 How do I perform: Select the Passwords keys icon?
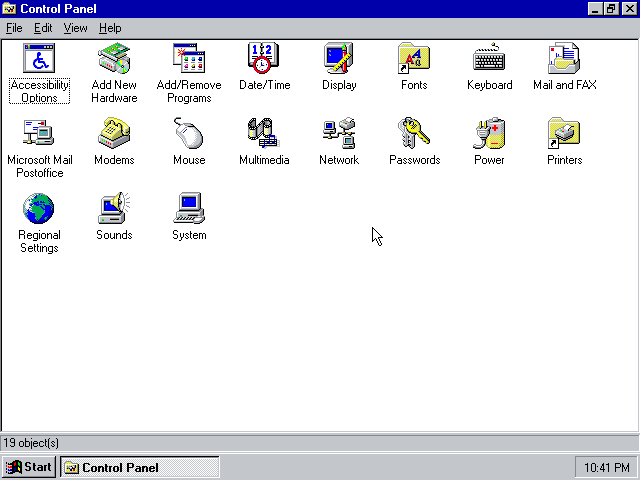(414, 133)
